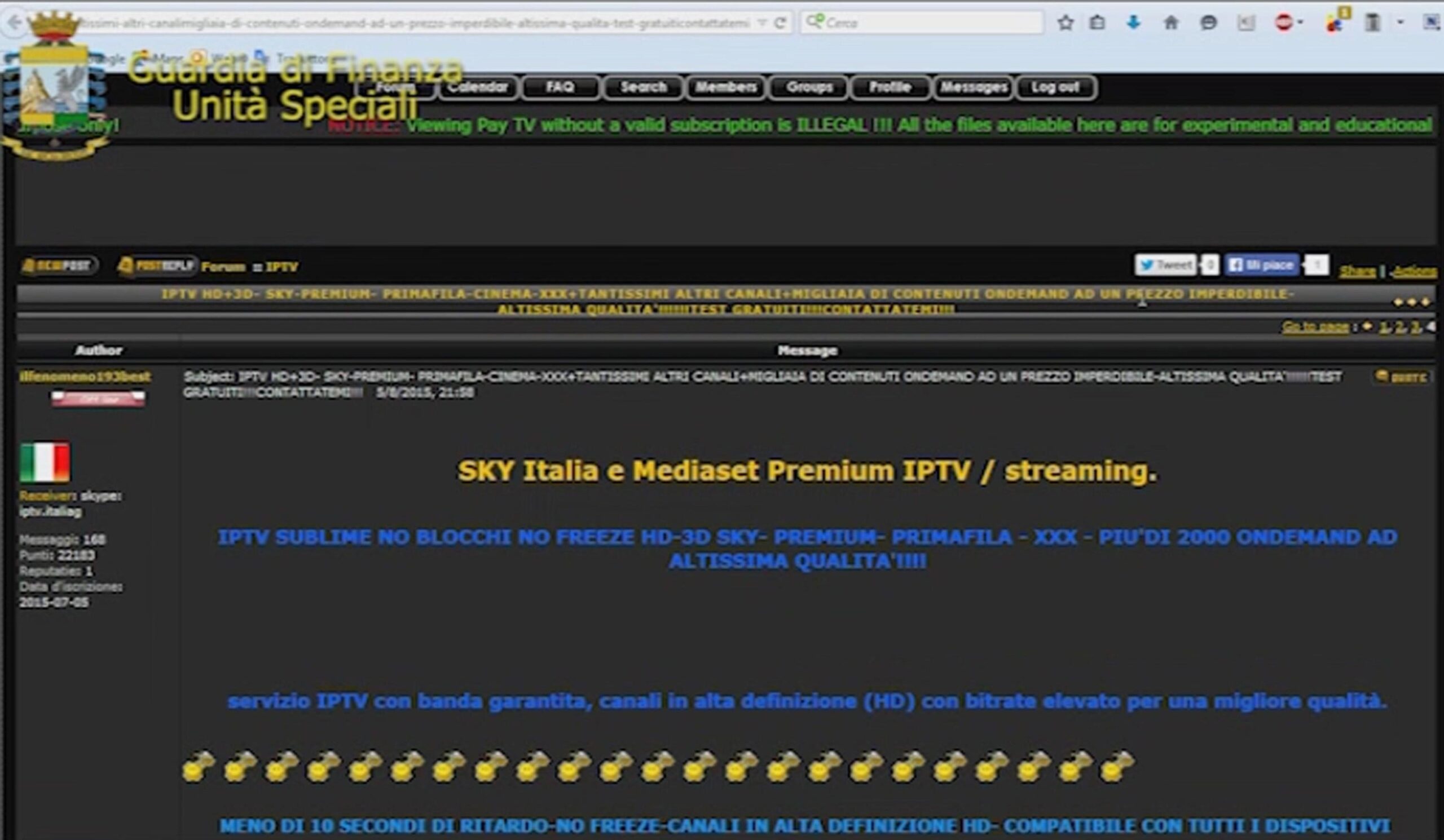
Task: Click the Tweet share button
Action: pos(1165,265)
